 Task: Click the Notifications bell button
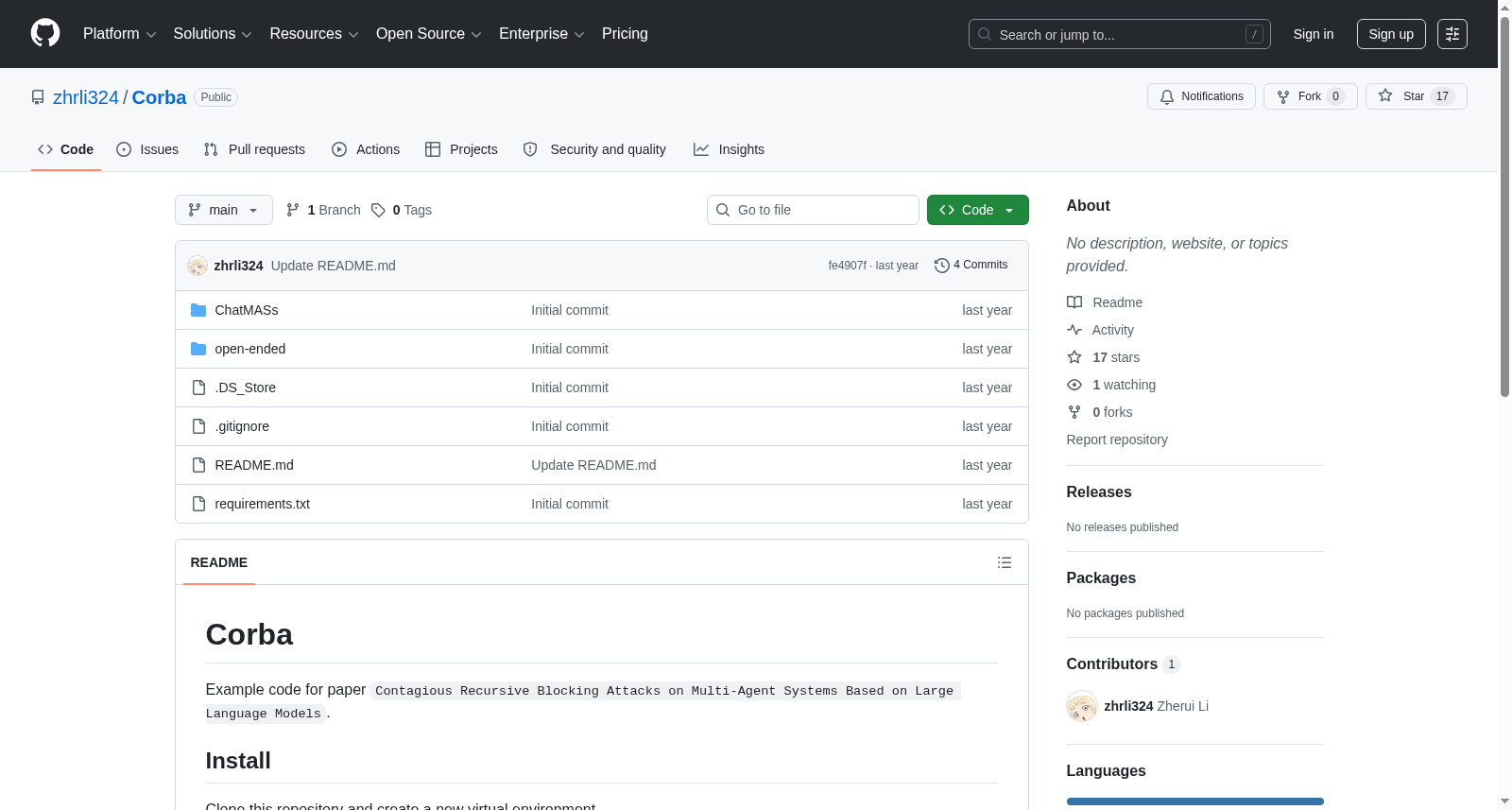pos(1201,96)
